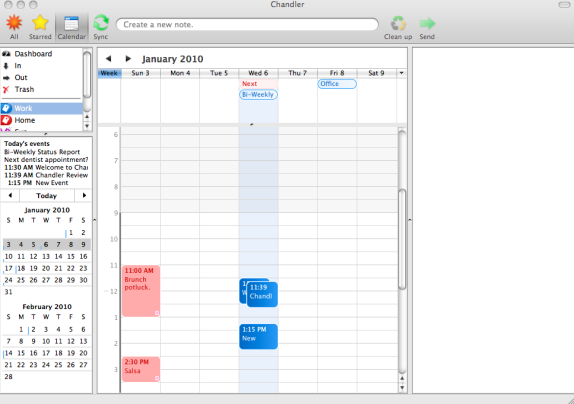Toggle the Home collection checkbox icon
This screenshot has width=574, height=404.
(x=6, y=120)
